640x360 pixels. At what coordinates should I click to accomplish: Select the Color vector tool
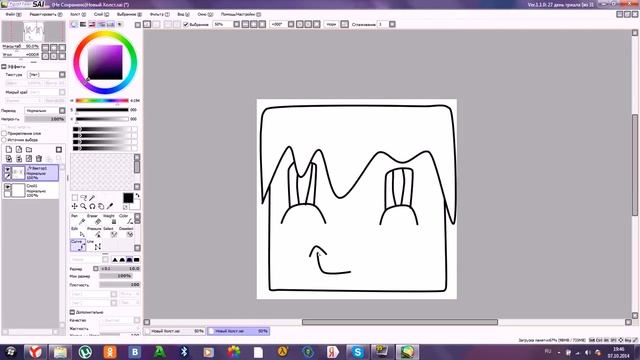coord(126,219)
